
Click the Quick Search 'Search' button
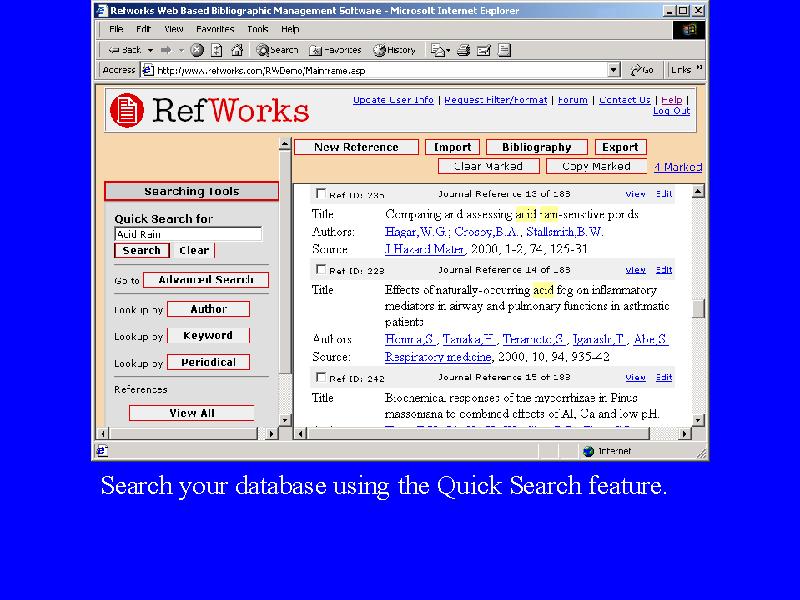(x=142, y=251)
